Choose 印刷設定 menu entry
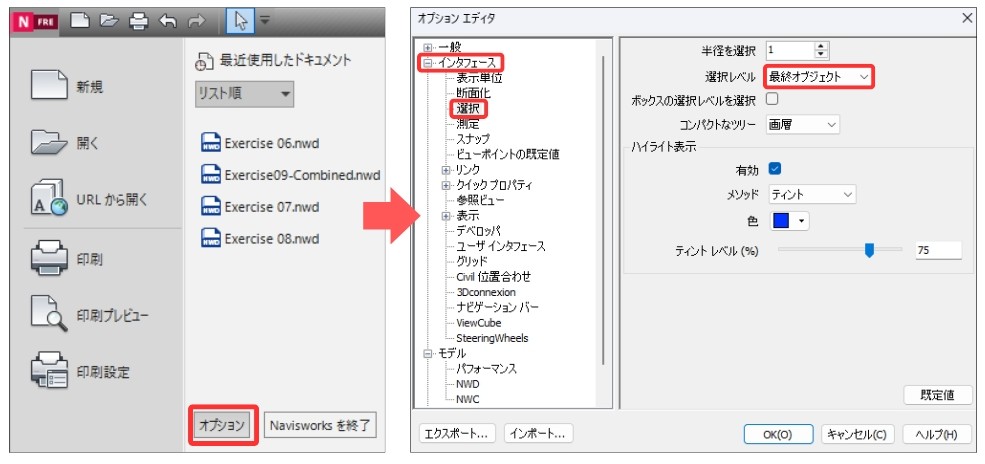 pyautogui.click(x=80, y=372)
